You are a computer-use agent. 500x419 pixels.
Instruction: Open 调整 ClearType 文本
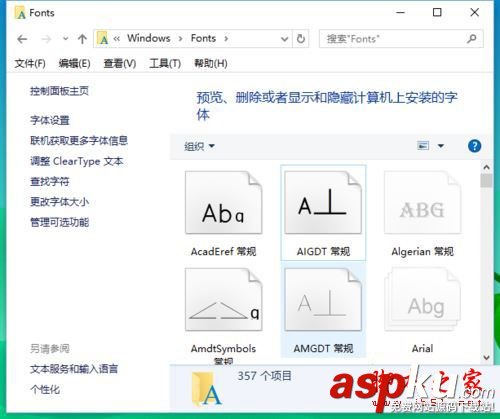pos(77,161)
